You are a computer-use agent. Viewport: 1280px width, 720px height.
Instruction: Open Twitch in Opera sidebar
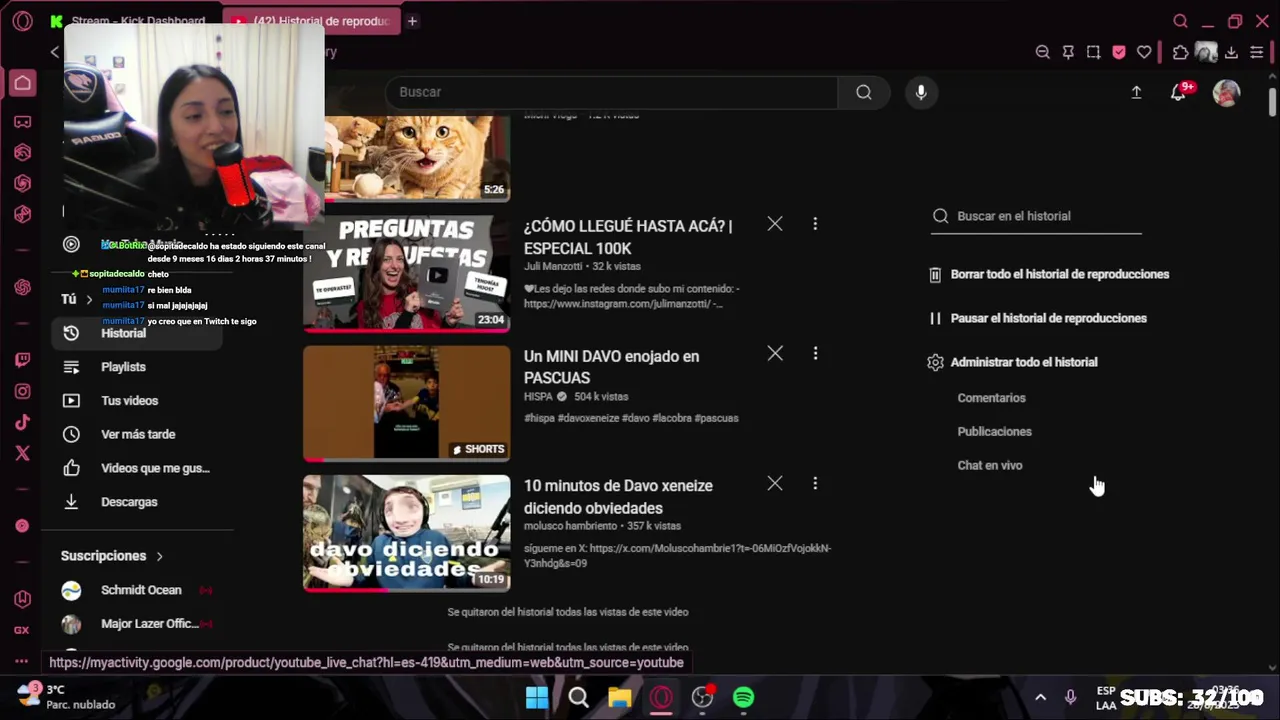22,361
